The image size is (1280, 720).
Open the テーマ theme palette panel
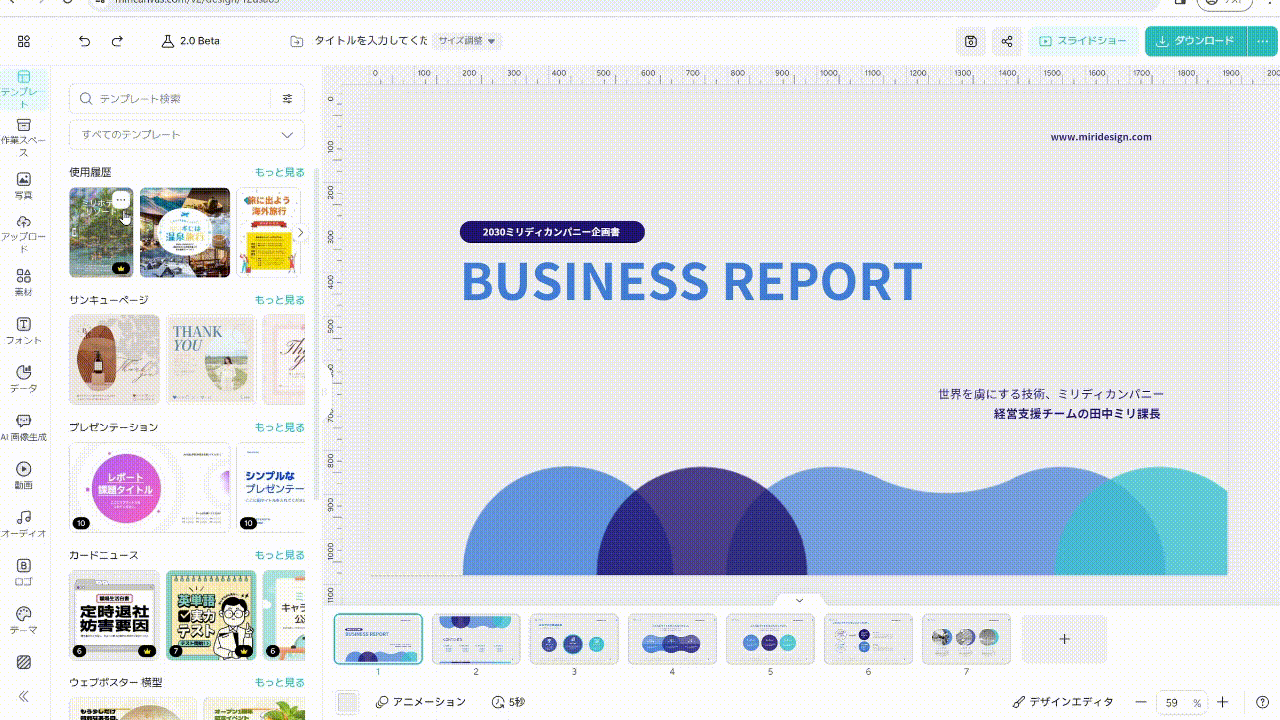tap(24, 620)
